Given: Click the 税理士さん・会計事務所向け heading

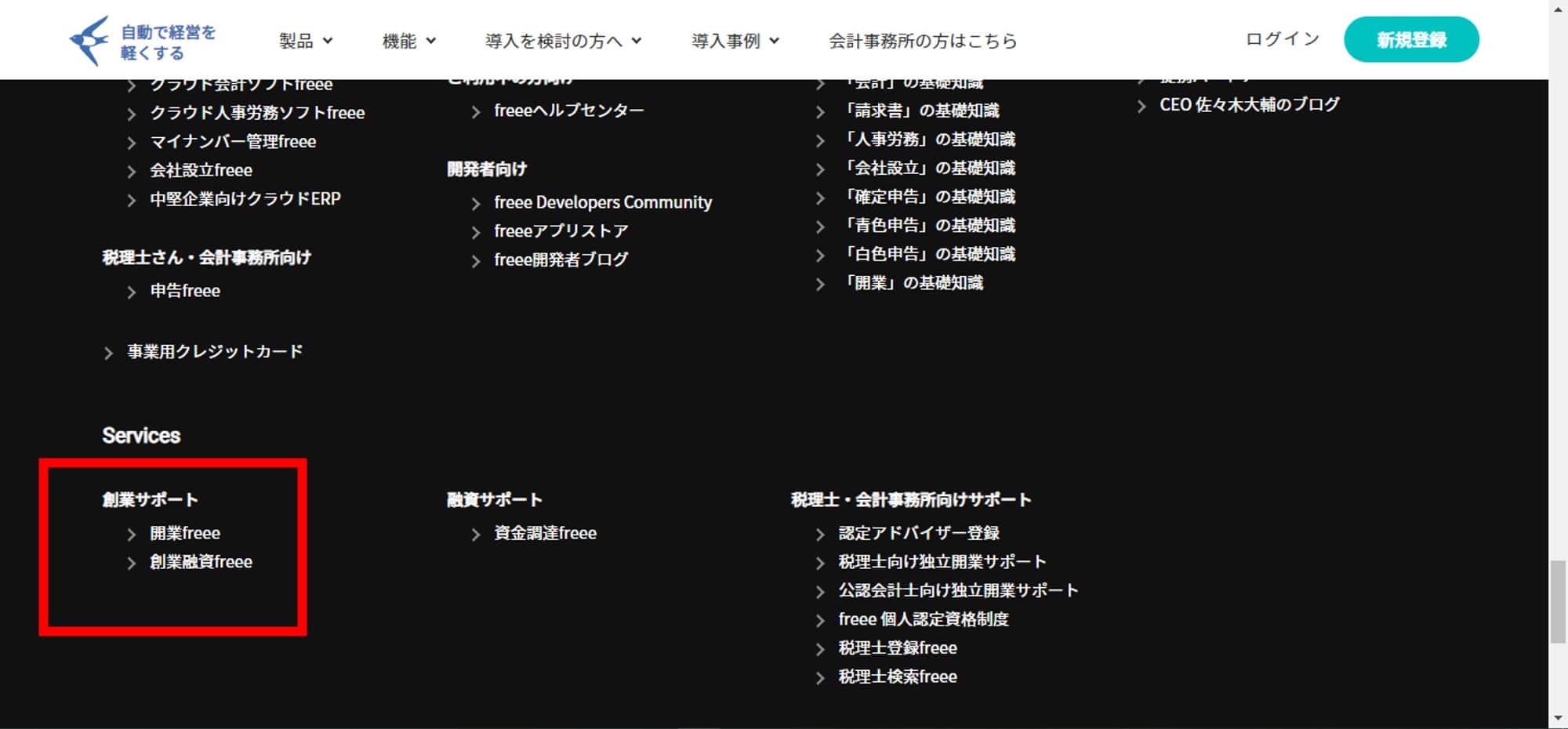Looking at the screenshot, I should (206, 258).
